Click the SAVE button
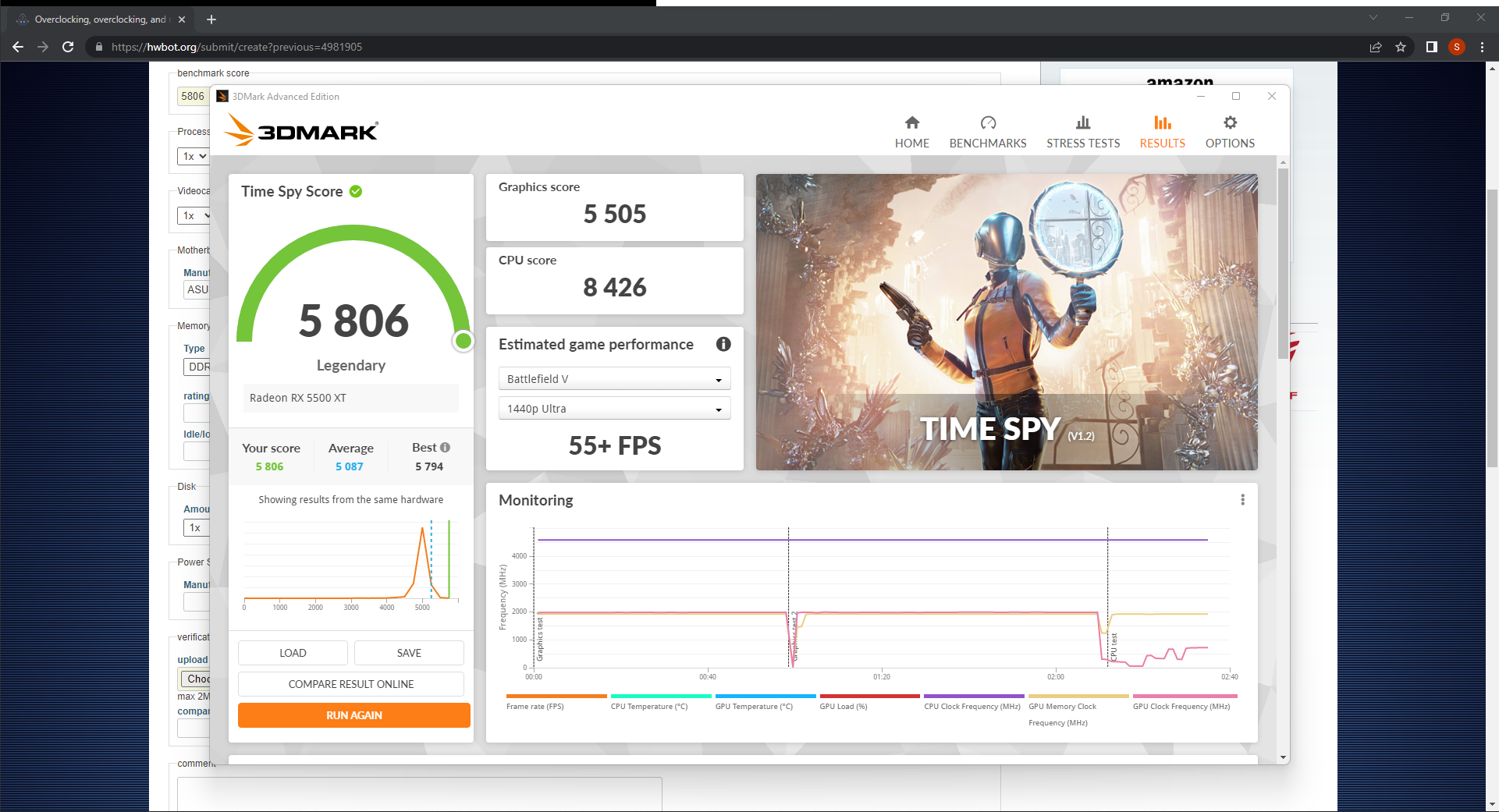 click(x=409, y=653)
